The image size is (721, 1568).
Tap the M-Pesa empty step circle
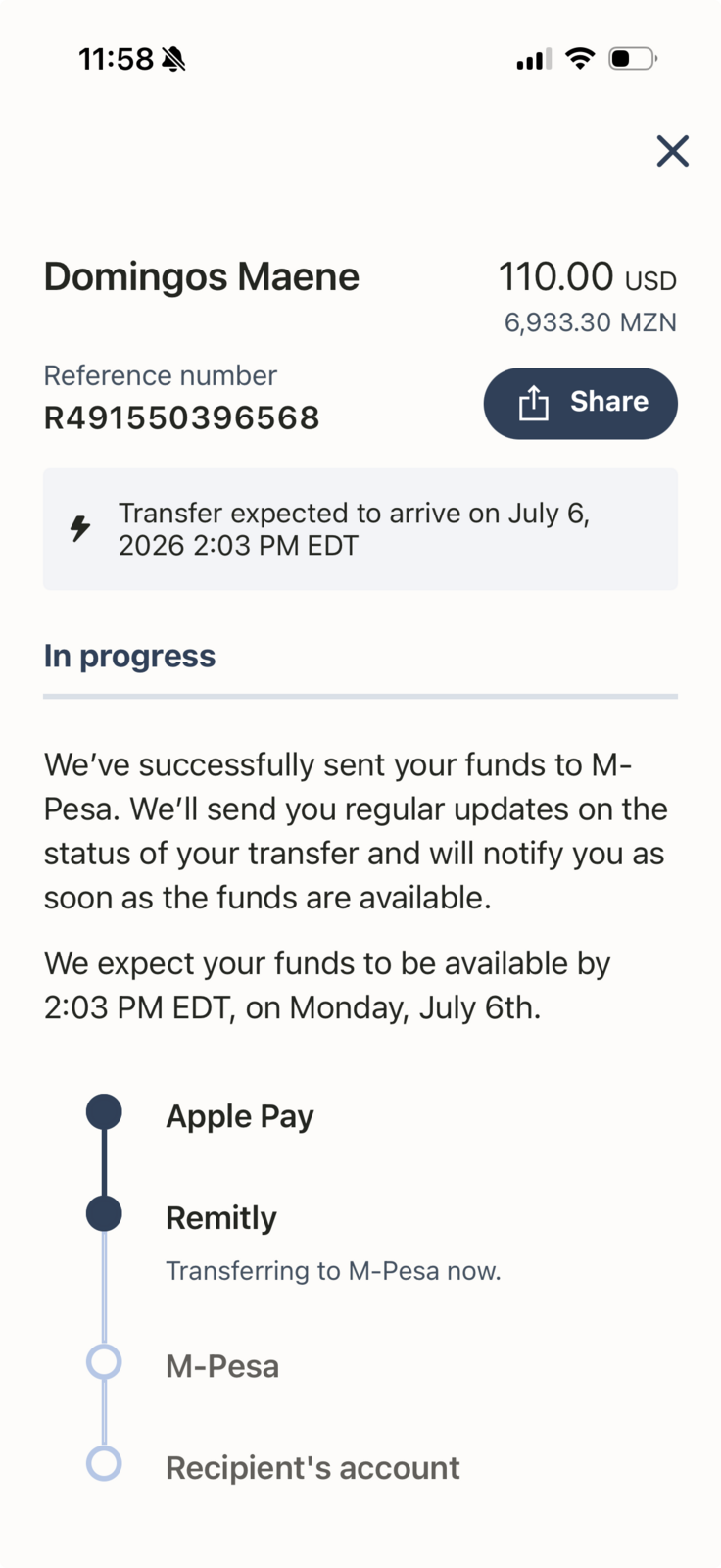point(104,1362)
